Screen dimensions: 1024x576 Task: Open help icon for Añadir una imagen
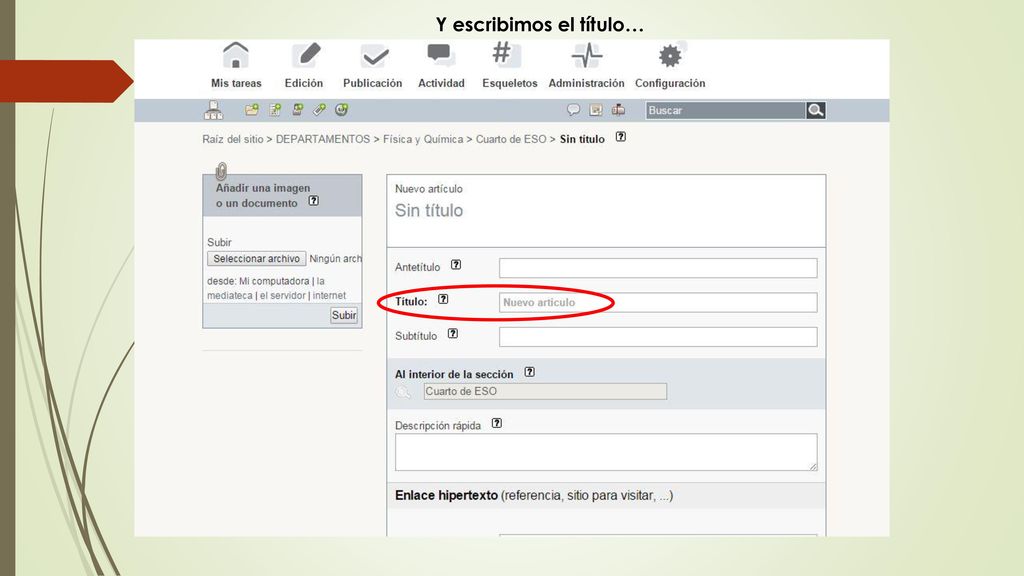click(x=313, y=200)
